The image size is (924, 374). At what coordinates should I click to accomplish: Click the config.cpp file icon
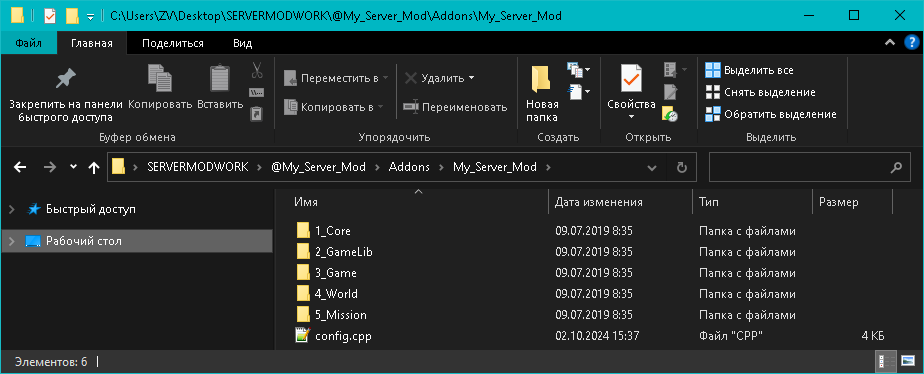coord(302,336)
